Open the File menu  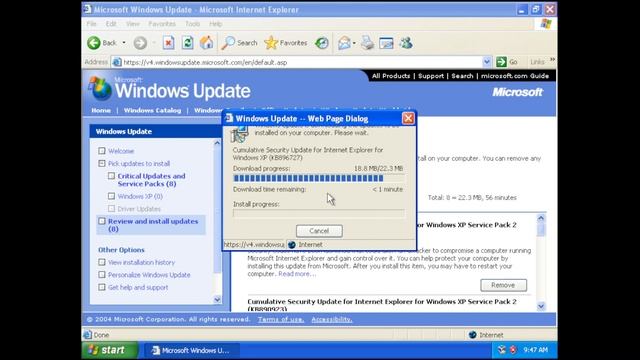pos(91,24)
